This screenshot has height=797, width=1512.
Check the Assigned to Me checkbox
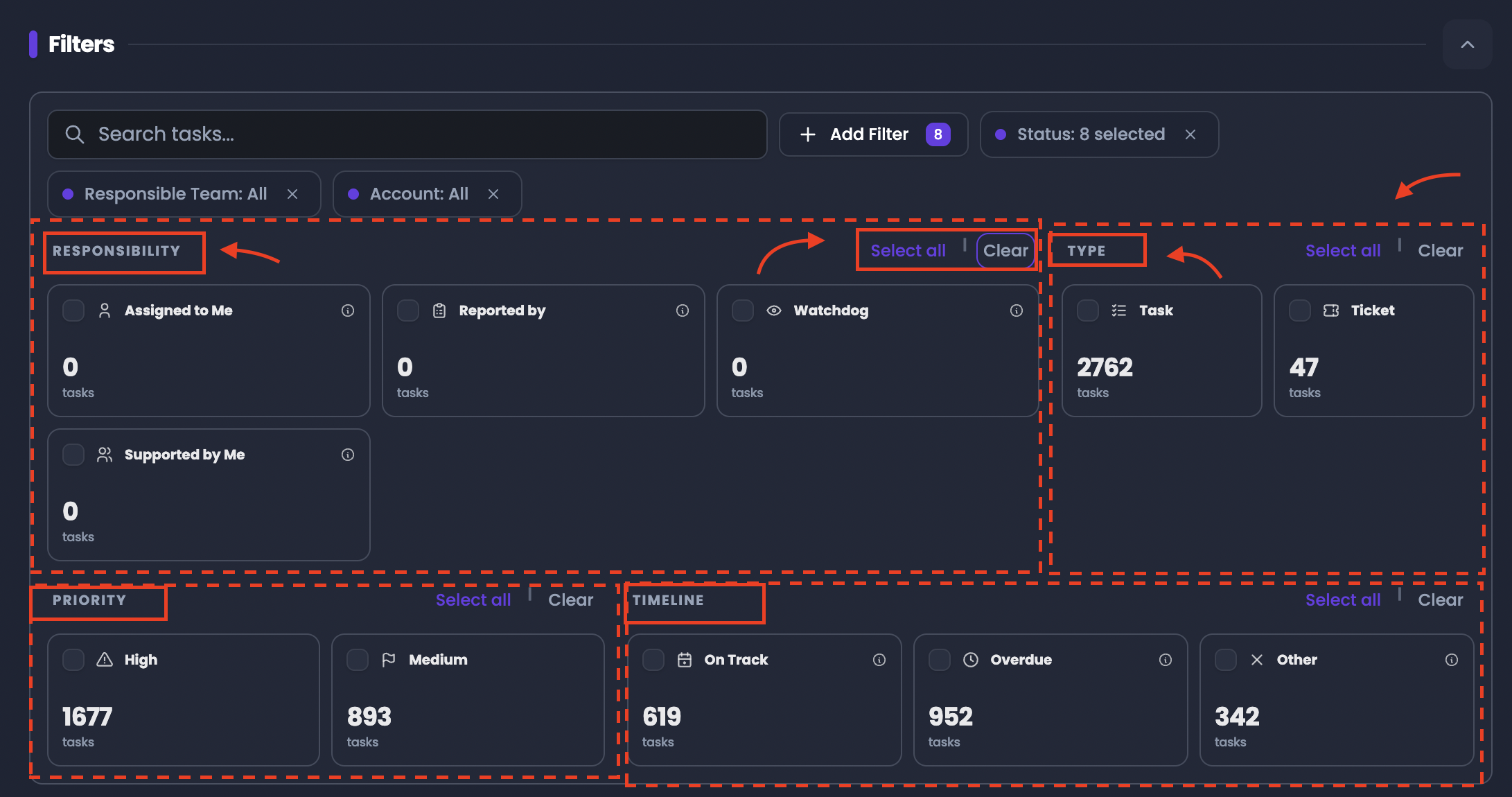pyautogui.click(x=73, y=310)
